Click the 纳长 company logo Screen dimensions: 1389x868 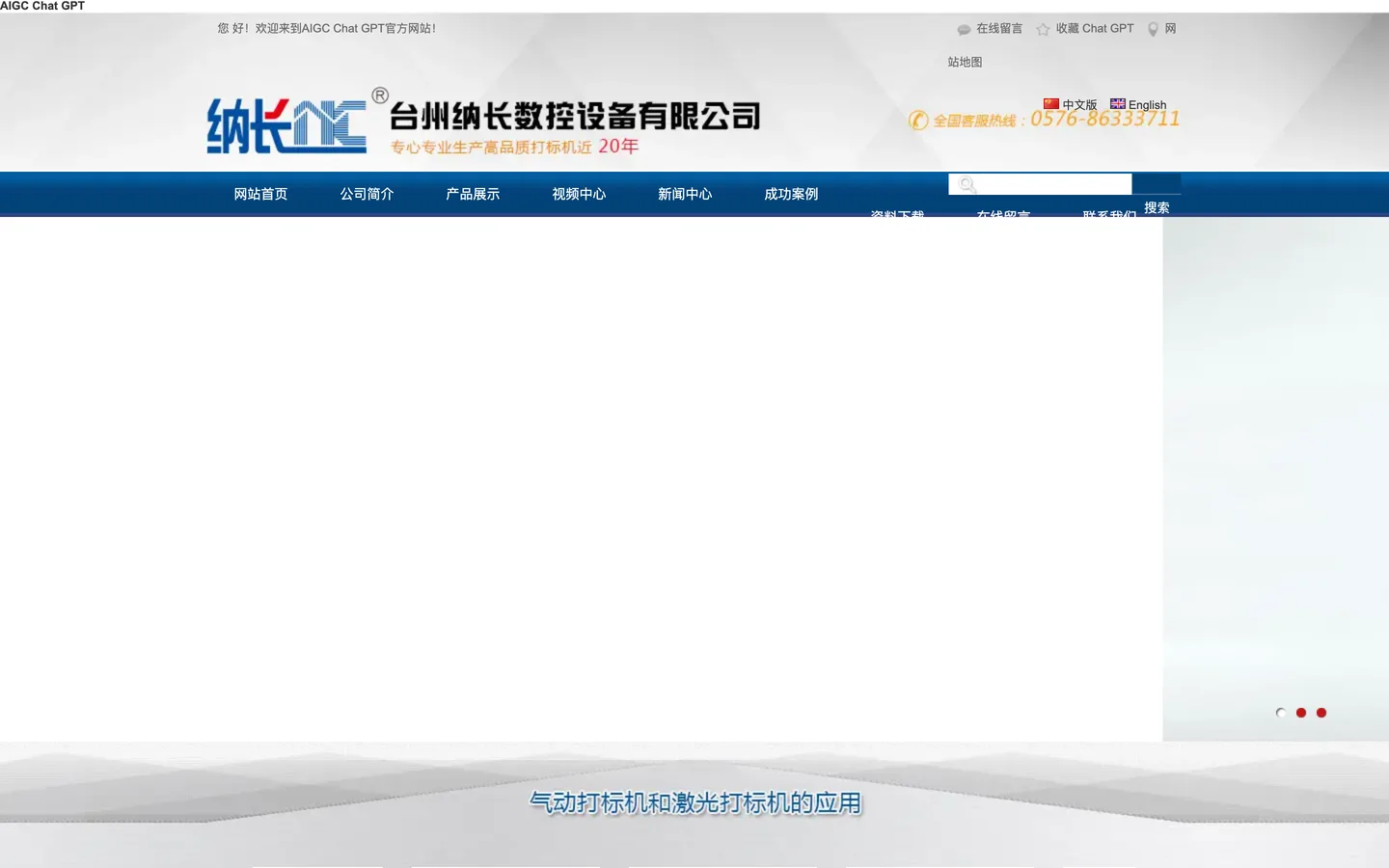pyautogui.click(x=286, y=126)
